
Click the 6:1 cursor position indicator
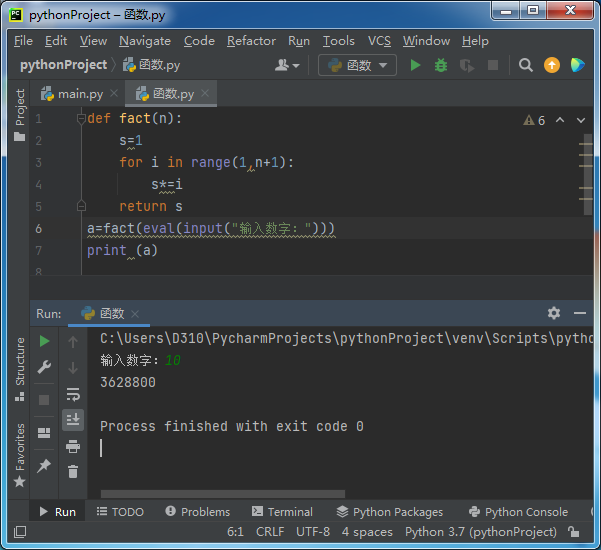point(235,532)
